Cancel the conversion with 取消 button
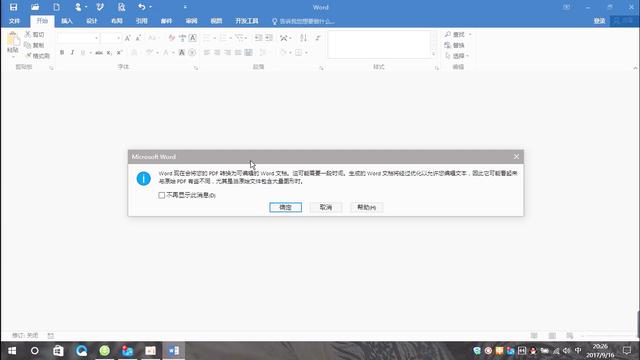 (326, 207)
